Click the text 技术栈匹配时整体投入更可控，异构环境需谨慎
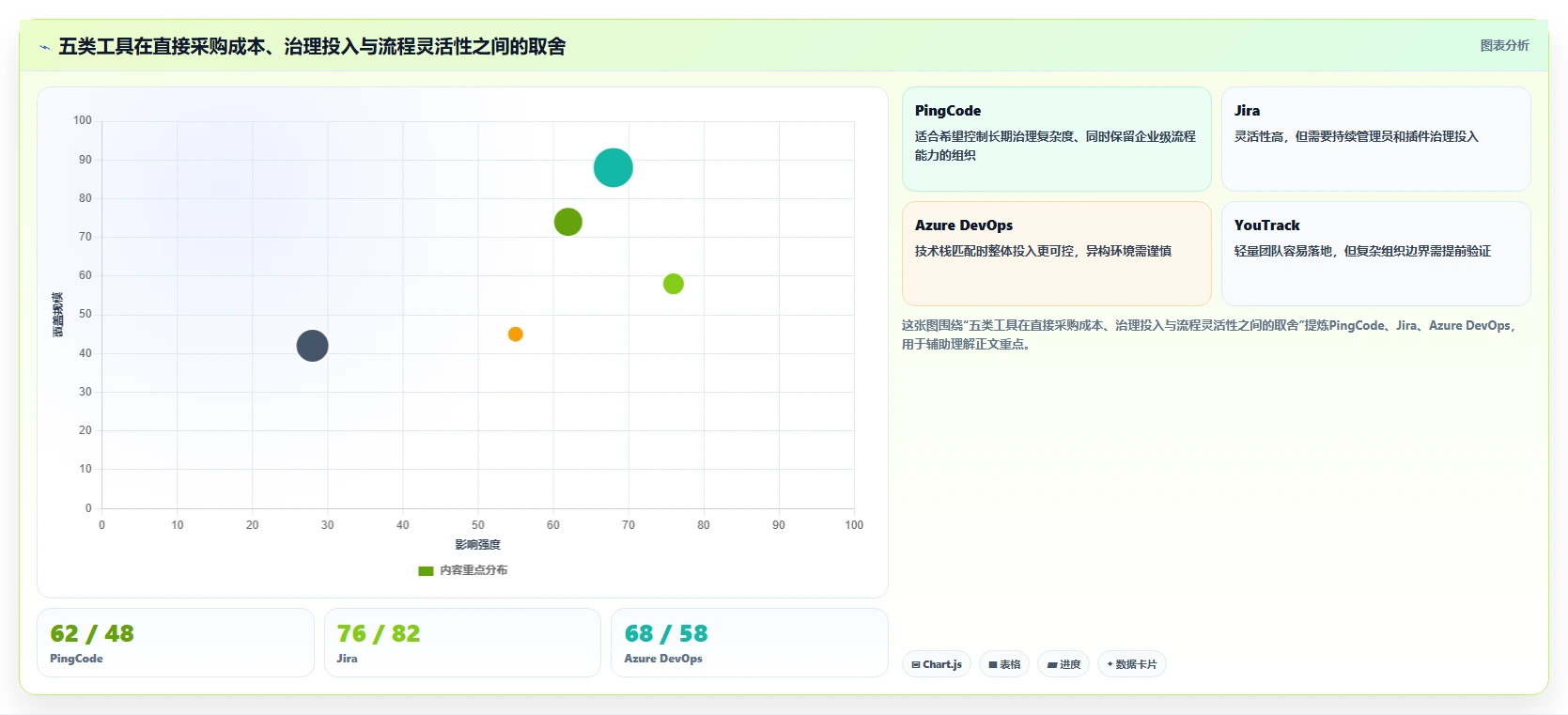1568x715 pixels. tap(1043, 252)
